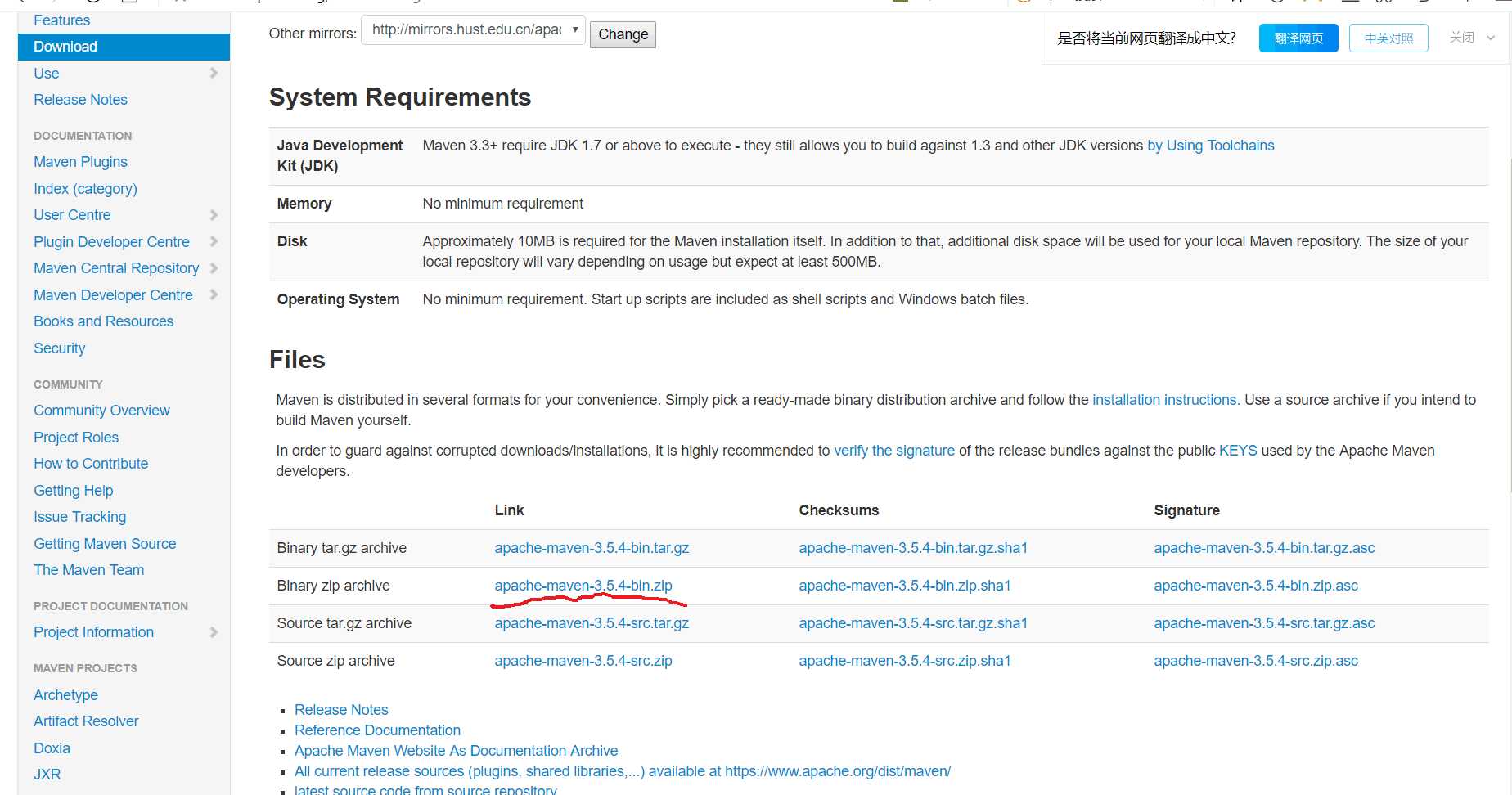Open Community Overview
1512x795 pixels.
point(101,411)
